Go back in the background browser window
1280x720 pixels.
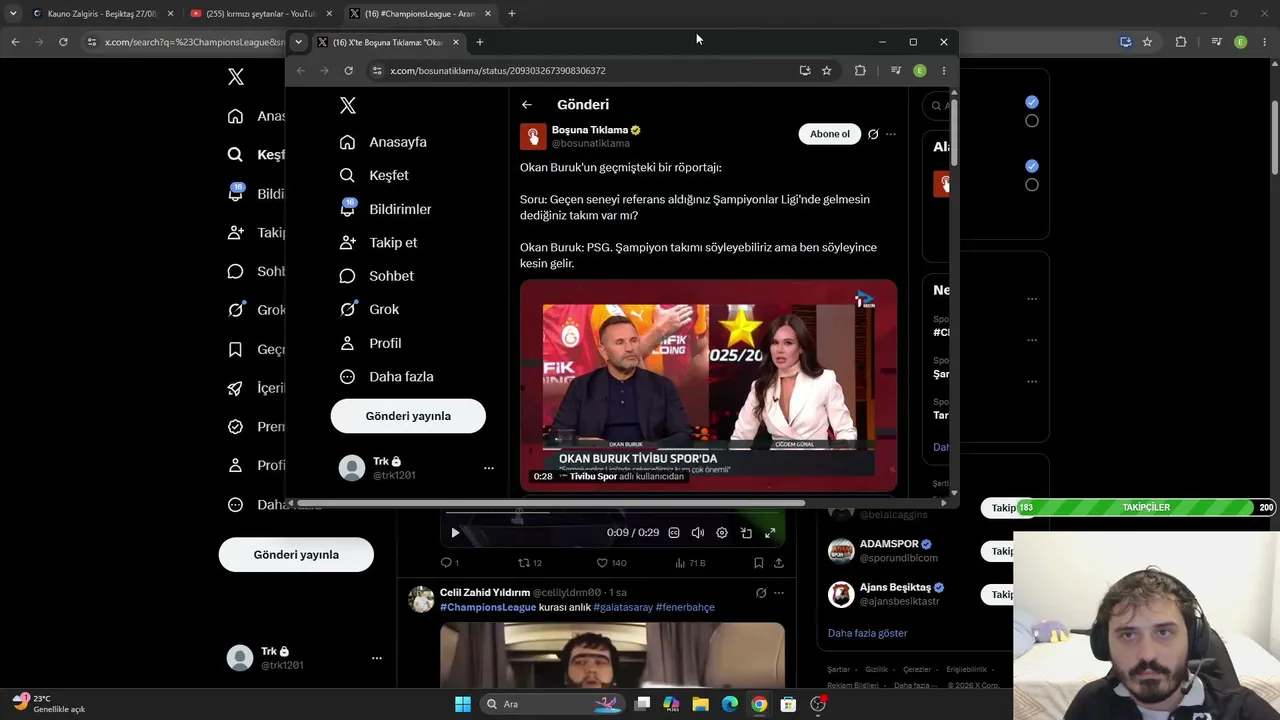(15, 42)
